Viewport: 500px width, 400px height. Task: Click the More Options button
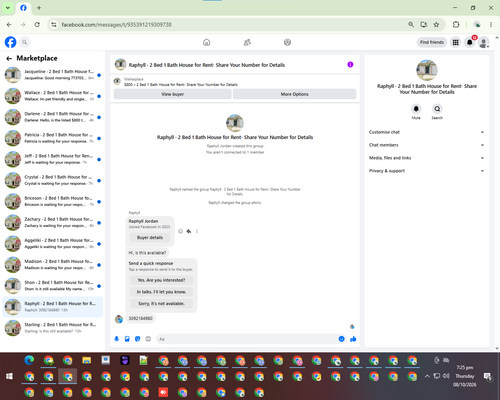(x=294, y=94)
